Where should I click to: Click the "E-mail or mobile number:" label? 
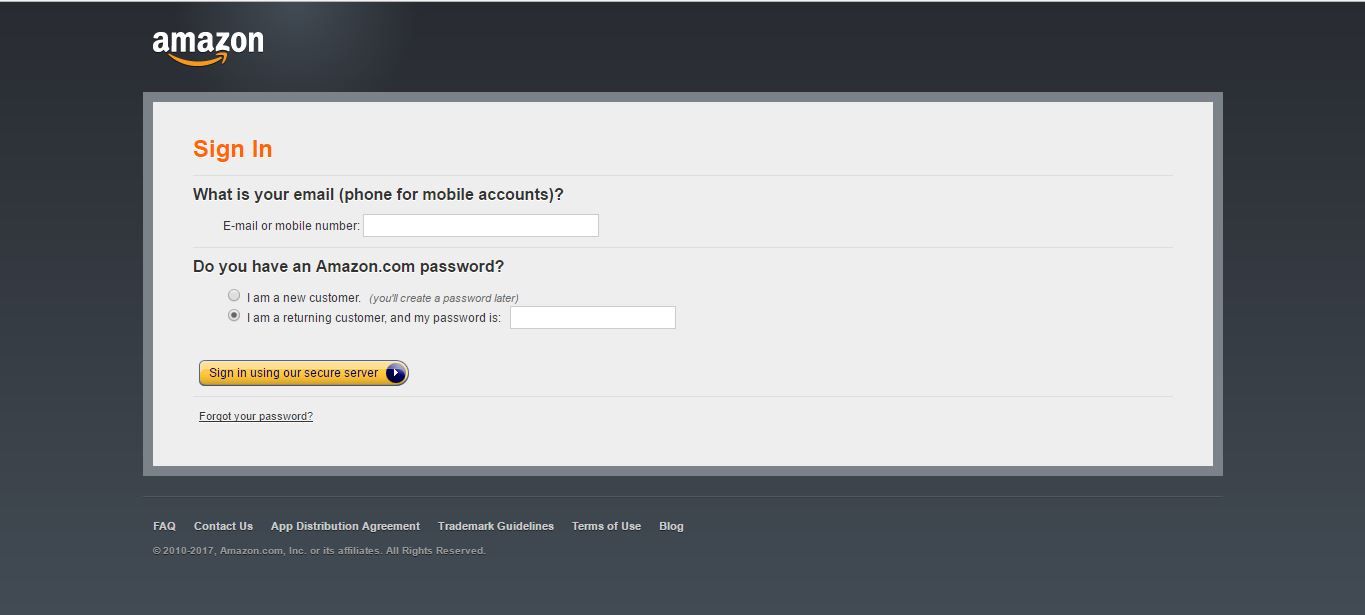291,226
